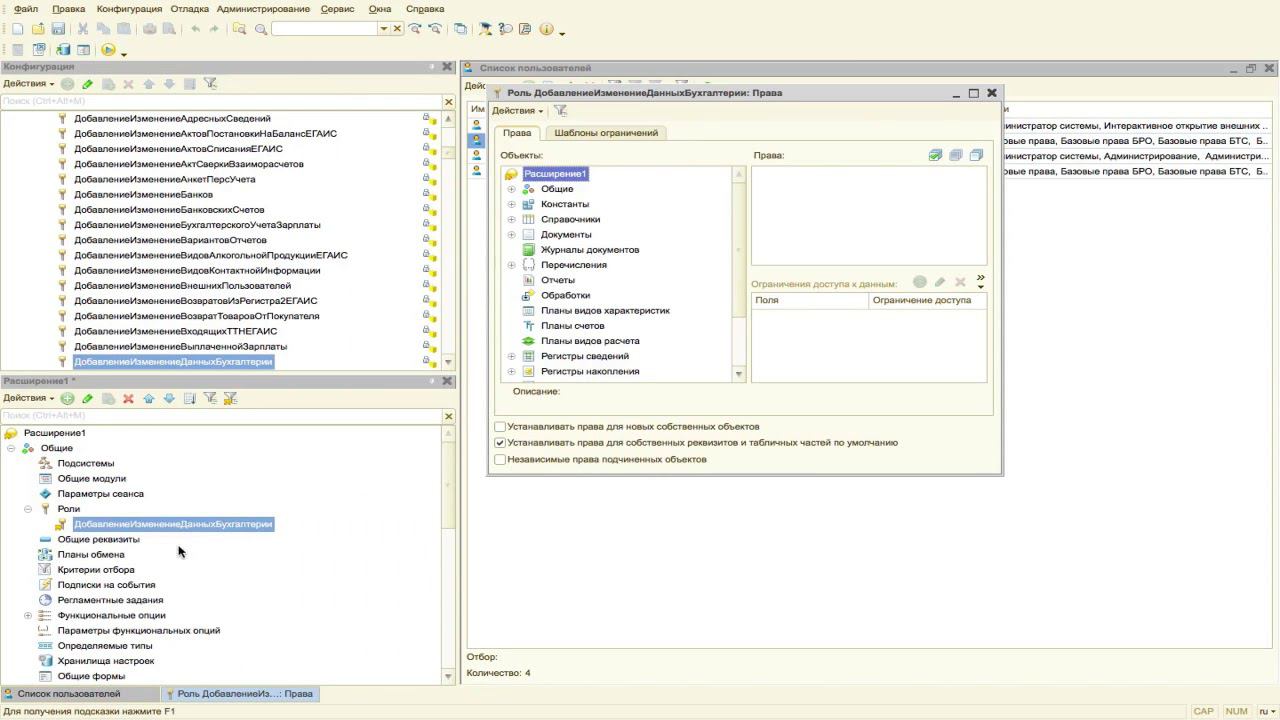1280x720 pixels.
Task: Switch to 'Список пользователей' window in bottom bar
Action: [x=68, y=694]
